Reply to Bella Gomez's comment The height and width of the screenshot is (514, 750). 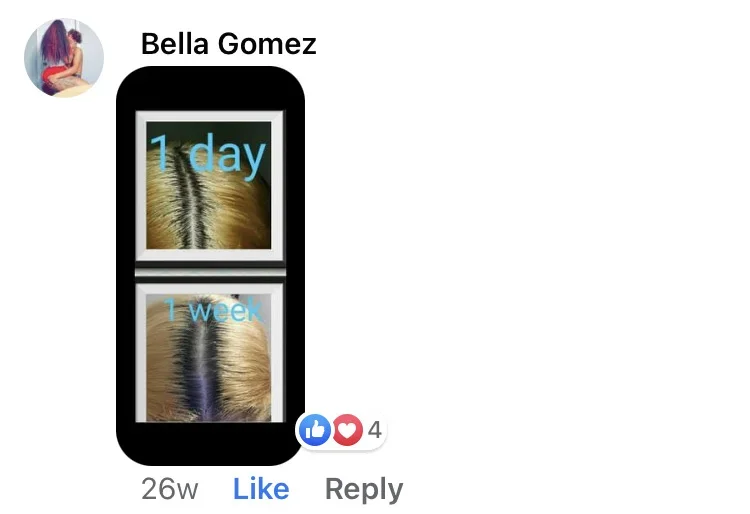[364, 490]
